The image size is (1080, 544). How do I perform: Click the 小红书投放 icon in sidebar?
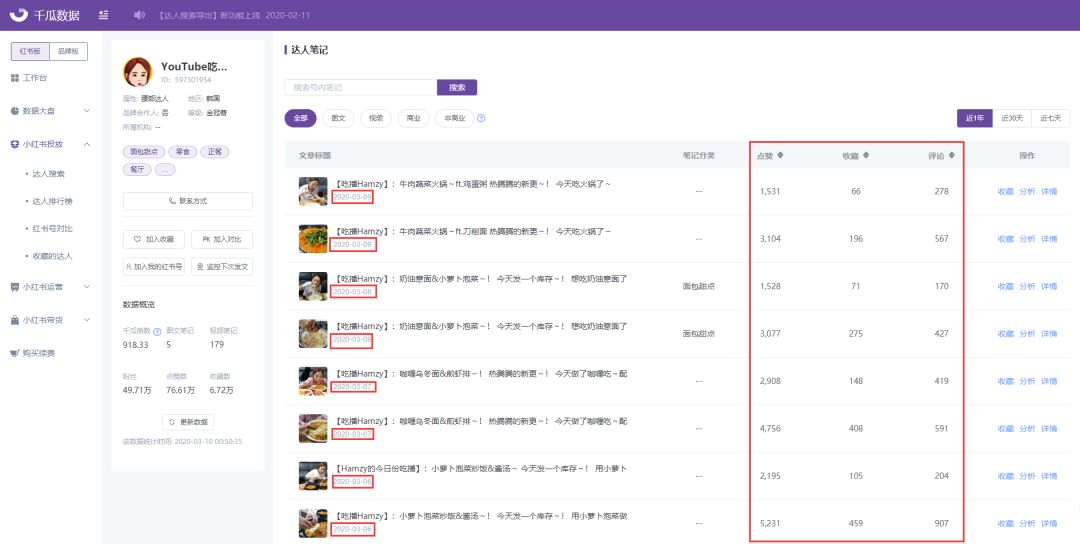14,145
